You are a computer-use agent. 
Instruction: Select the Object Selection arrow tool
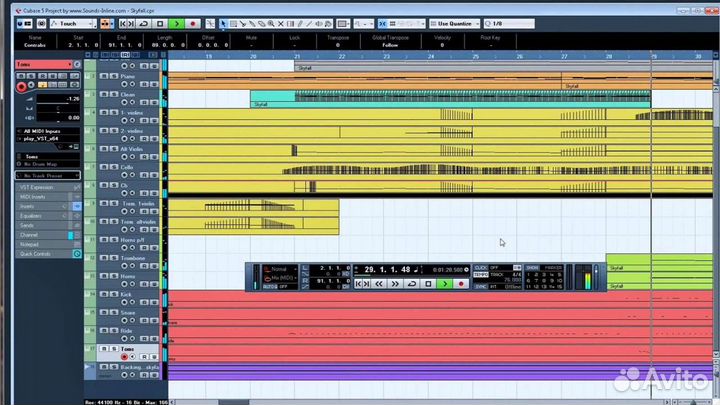(222, 23)
